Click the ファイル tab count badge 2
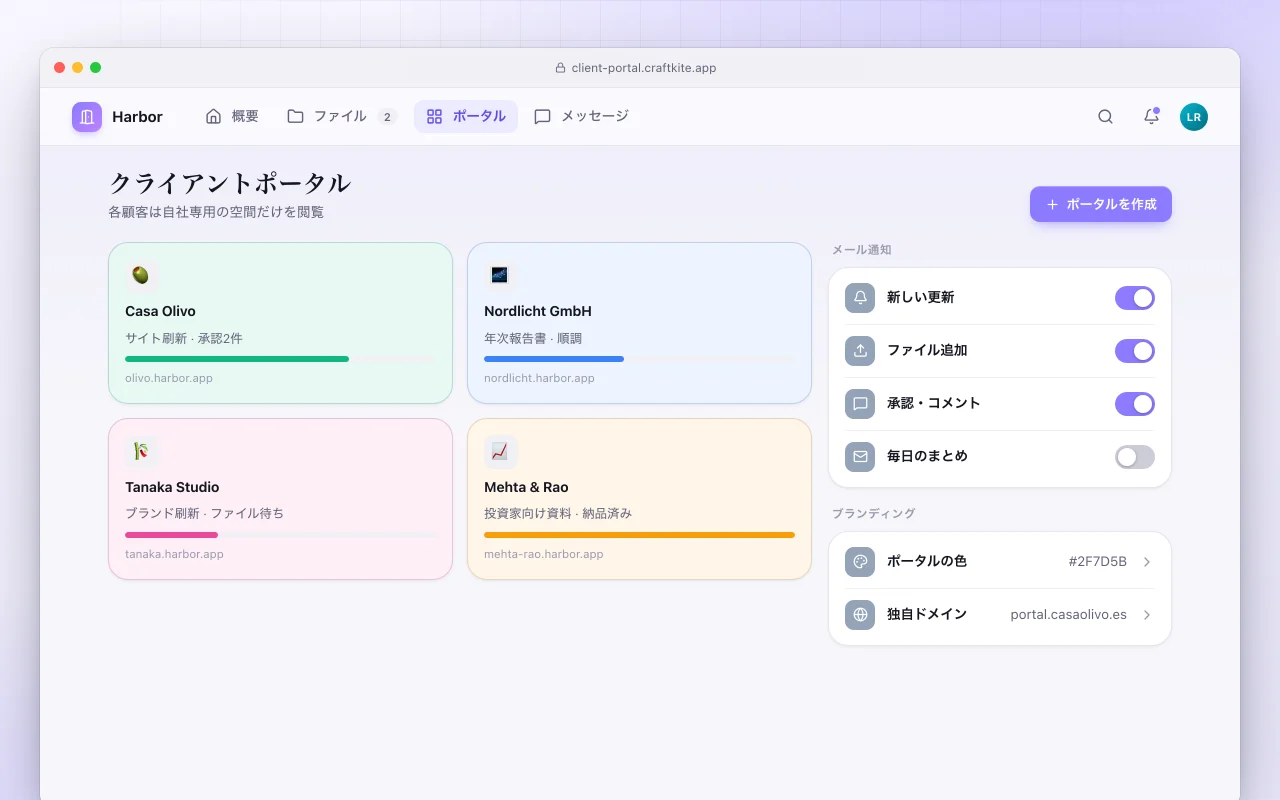Screen dimensions: 1280x800 tap(387, 116)
